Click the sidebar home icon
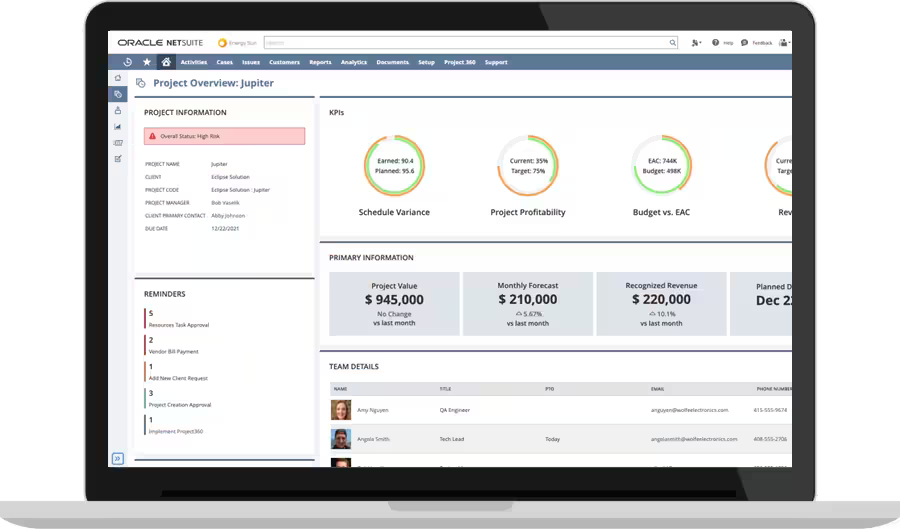Screen dimensions: 900x529 [x=118, y=78]
